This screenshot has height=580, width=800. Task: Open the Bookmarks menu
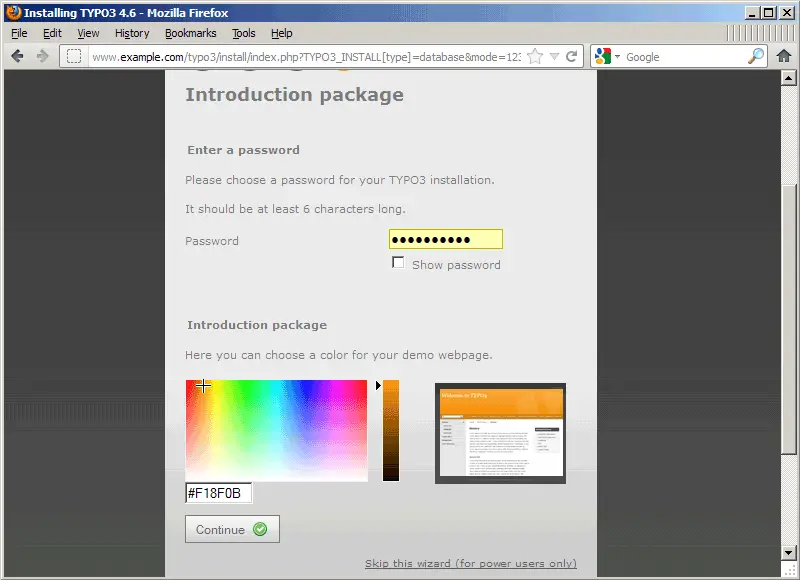click(x=191, y=33)
